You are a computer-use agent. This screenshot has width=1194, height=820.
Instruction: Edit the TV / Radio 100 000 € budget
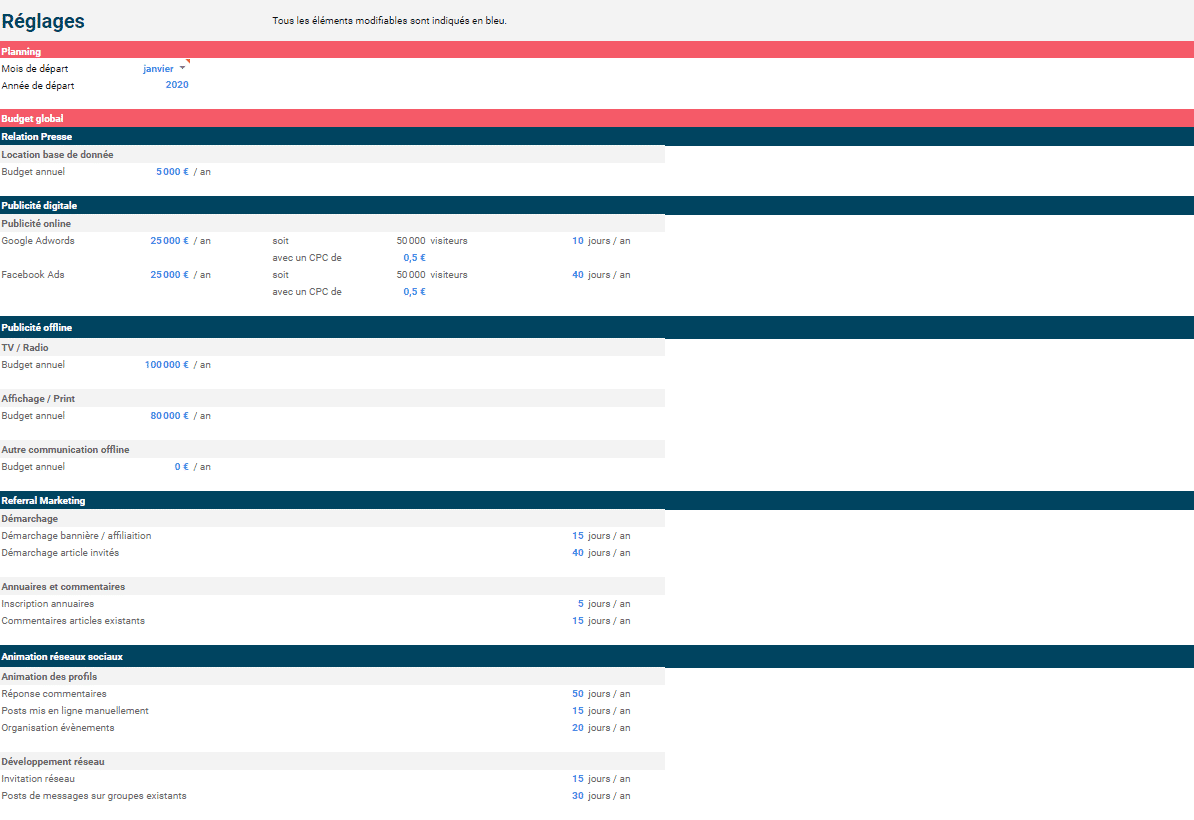[166, 365]
